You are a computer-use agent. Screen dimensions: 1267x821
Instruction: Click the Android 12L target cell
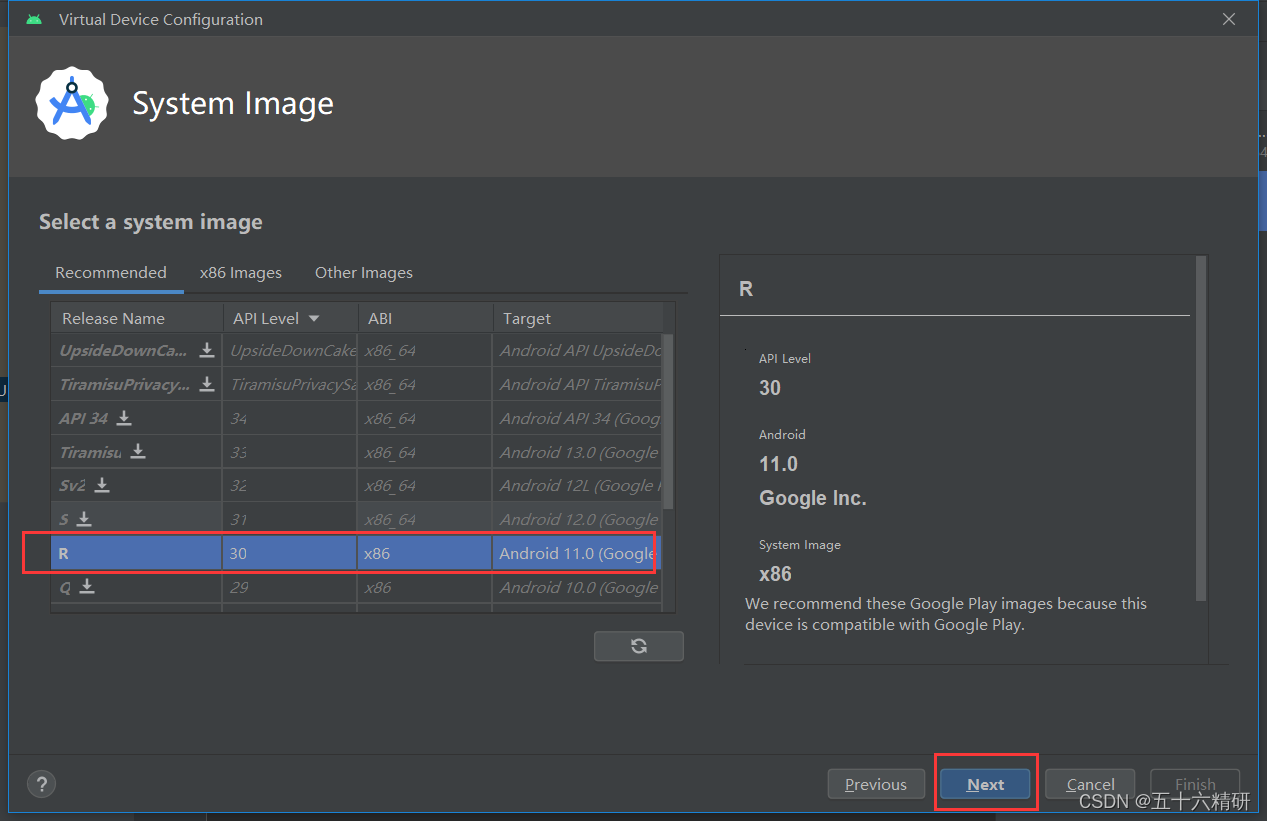577,485
